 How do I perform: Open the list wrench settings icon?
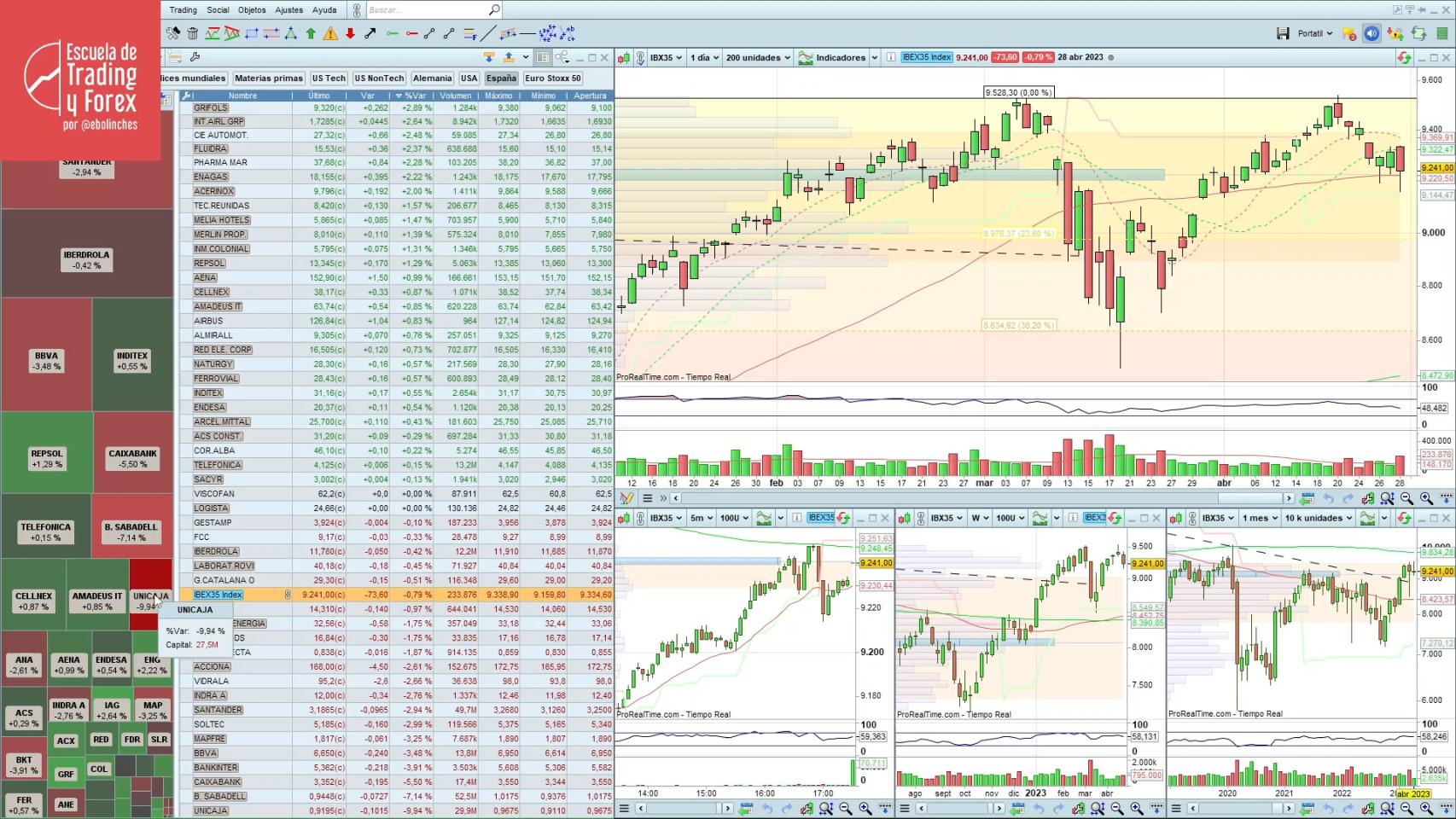(195, 57)
